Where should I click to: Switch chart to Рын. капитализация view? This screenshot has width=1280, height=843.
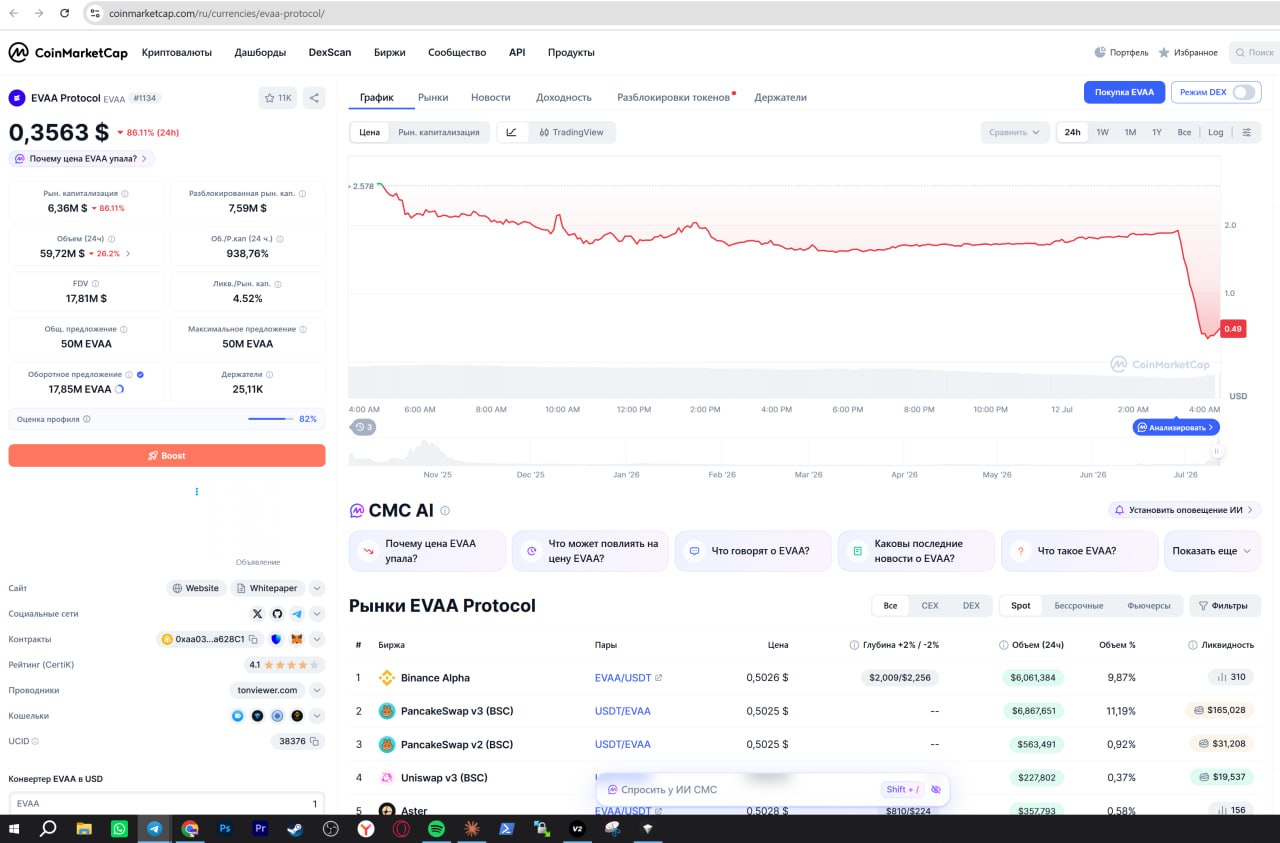(x=438, y=132)
